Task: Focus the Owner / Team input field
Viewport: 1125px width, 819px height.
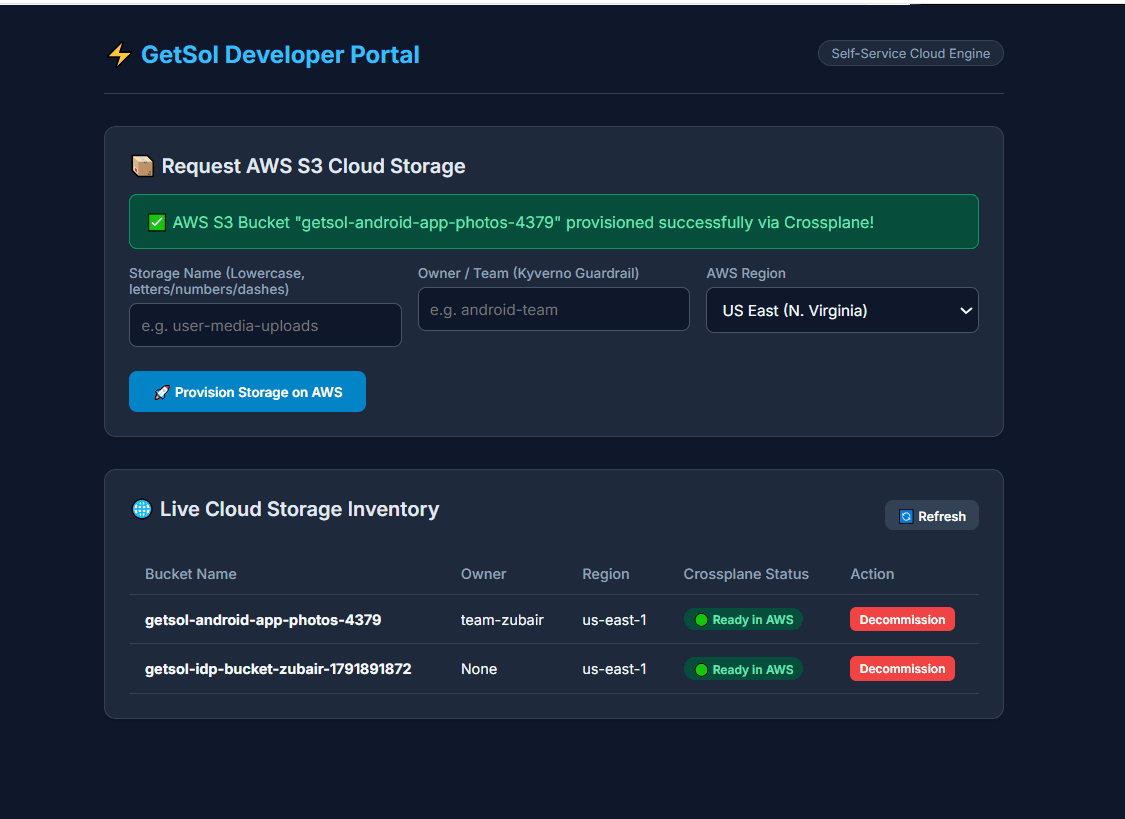Action: 553,309
